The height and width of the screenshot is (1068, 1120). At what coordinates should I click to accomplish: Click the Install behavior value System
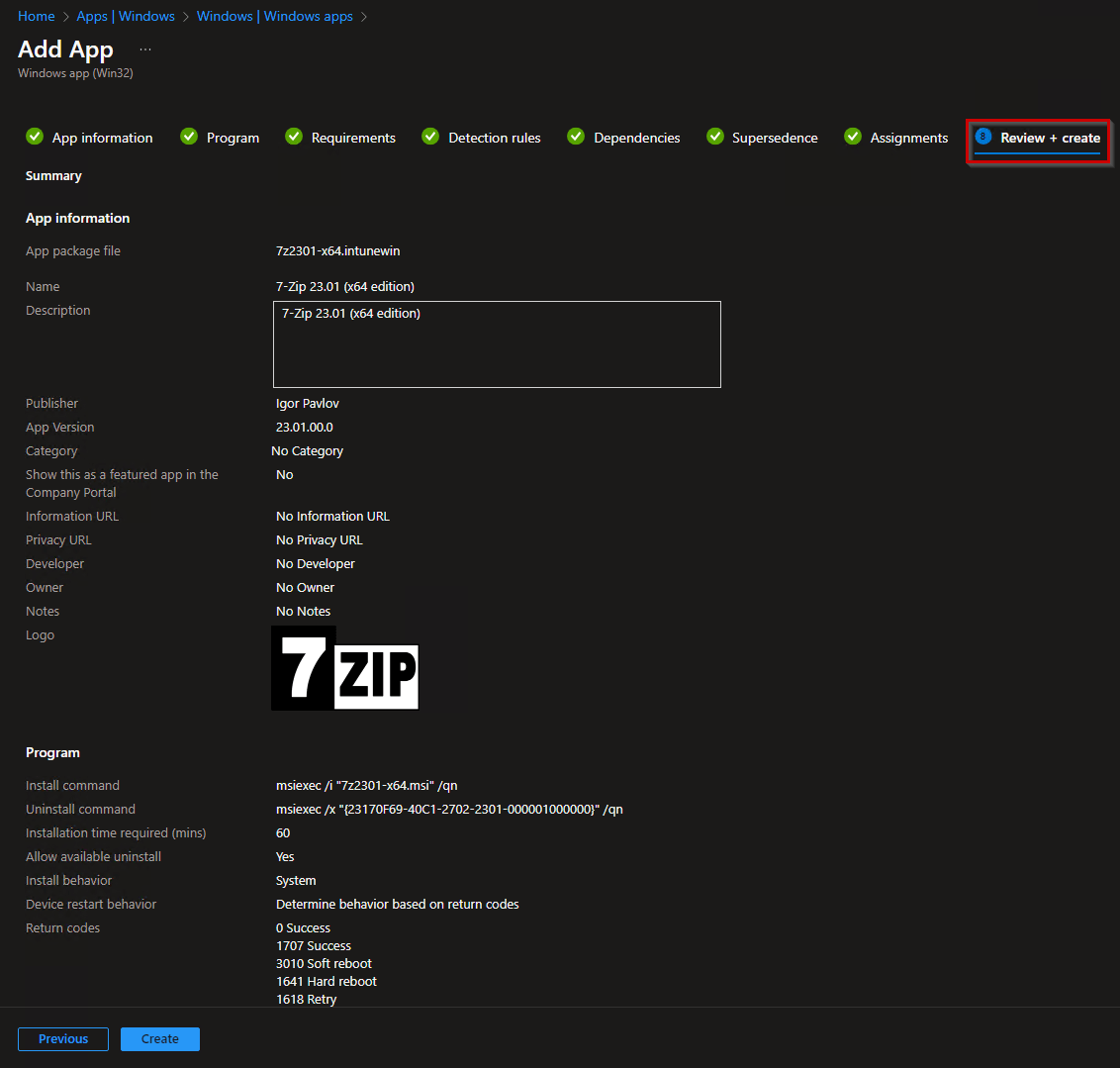296,881
